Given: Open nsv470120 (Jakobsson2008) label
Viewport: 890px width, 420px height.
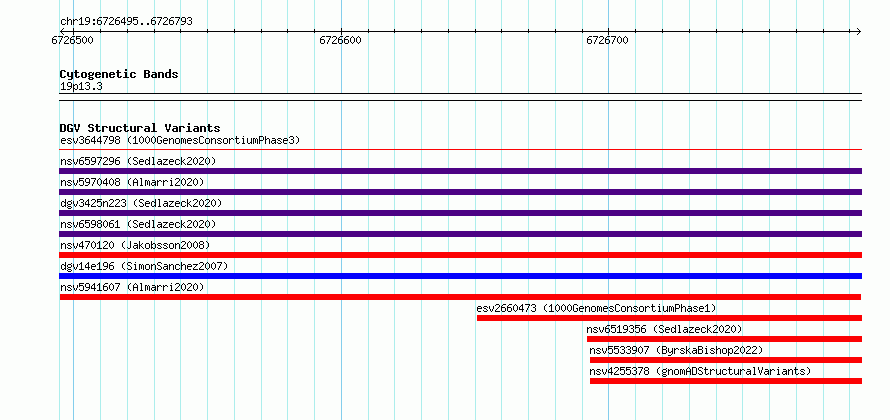Looking at the screenshot, I should tap(135, 245).
